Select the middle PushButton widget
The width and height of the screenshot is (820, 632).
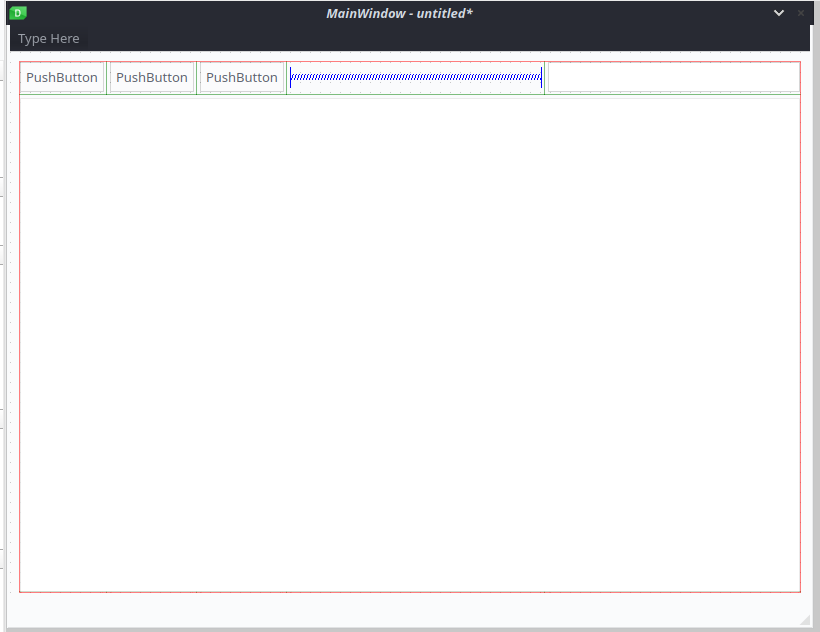coord(152,77)
